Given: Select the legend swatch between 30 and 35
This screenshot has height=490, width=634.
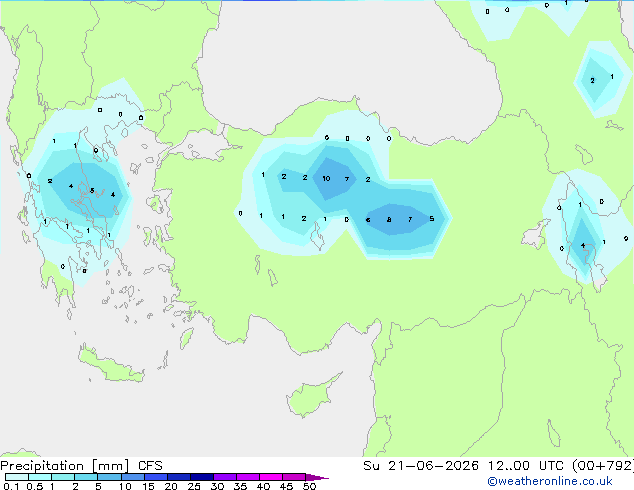Looking at the screenshot, I should tap(224, 477).
